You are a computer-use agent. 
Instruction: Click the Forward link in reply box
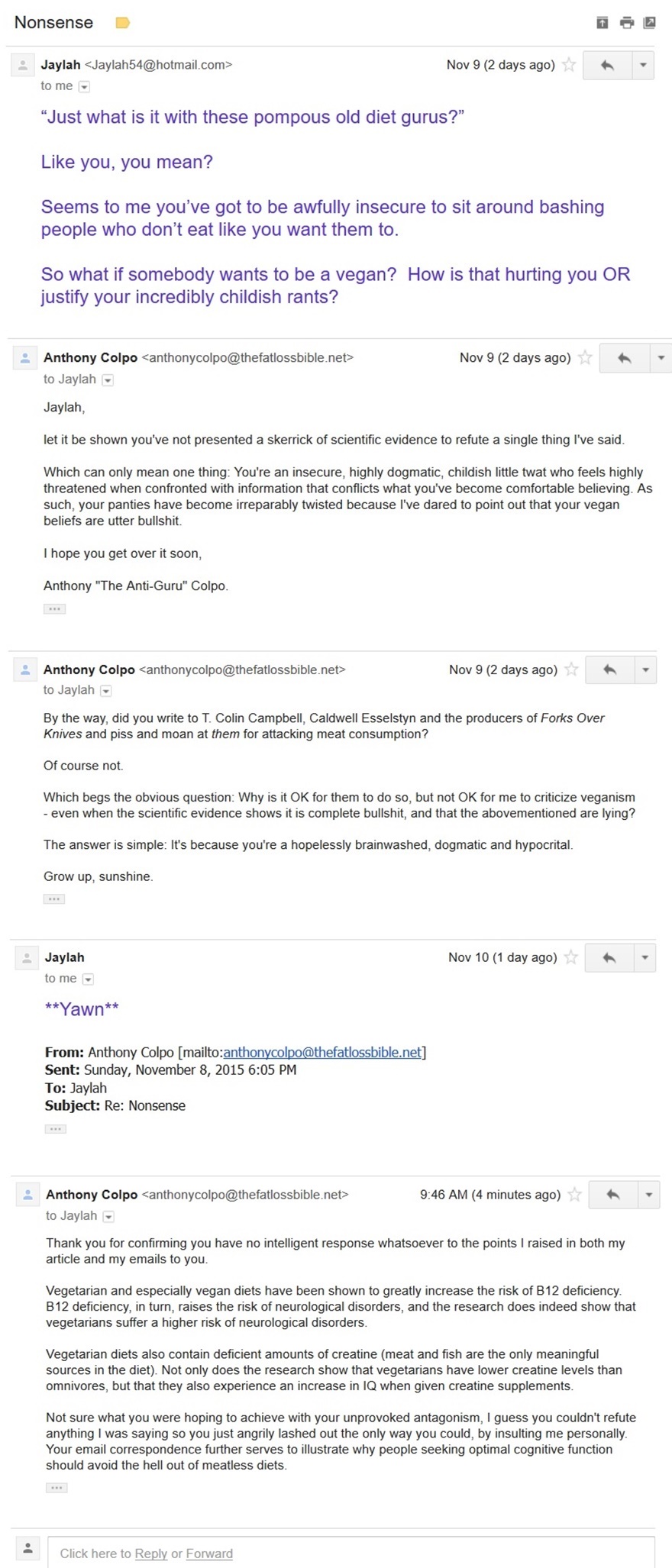click(209, 1553)
